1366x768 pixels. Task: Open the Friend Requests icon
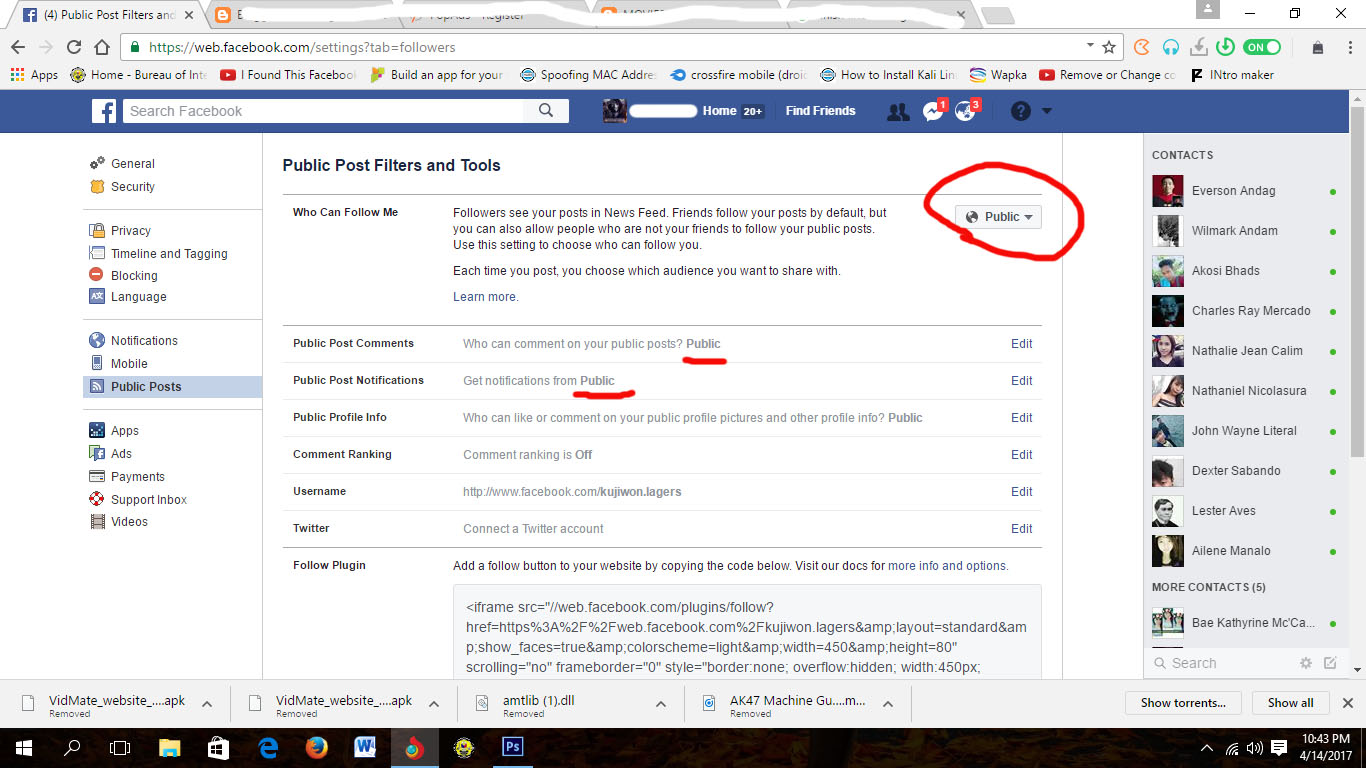[x=897, y=111]
